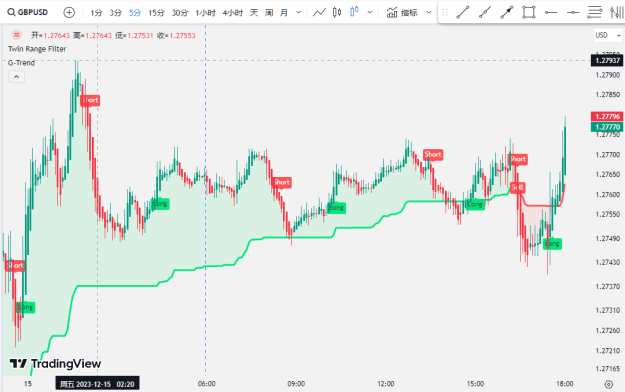Viewport: 625px width, 392px height.
Task: Click the 1.27490 price axis label
Action: 607,238
